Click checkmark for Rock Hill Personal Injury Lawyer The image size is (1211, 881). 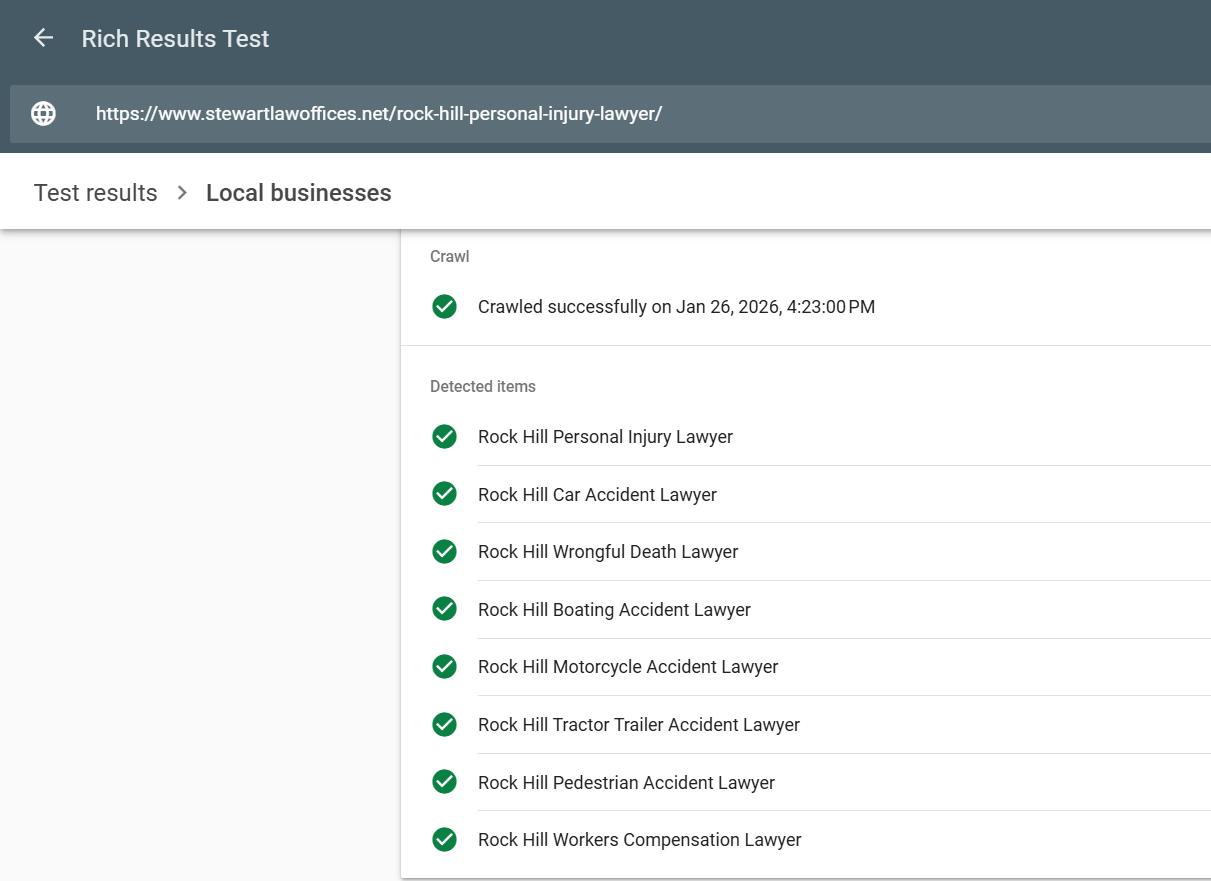pos(444,437)
